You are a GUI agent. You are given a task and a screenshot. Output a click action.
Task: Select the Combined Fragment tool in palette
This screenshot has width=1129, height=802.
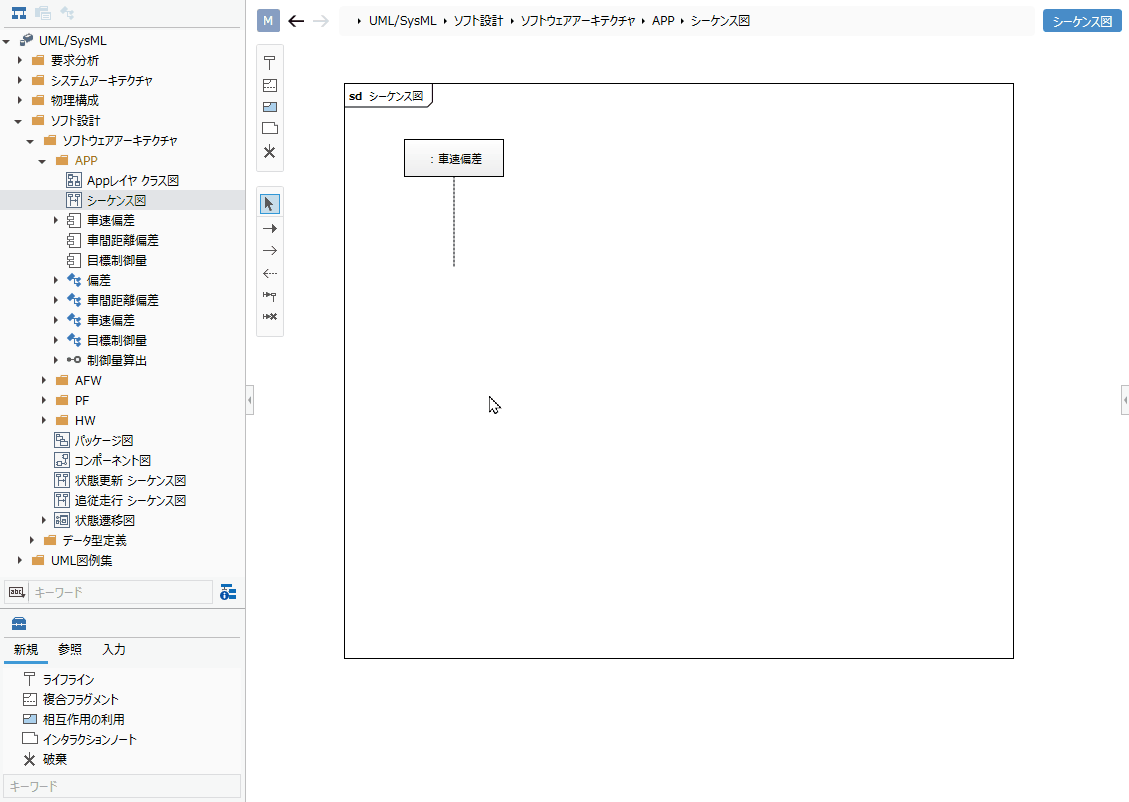pyautogui.click(x=270, y=86)
